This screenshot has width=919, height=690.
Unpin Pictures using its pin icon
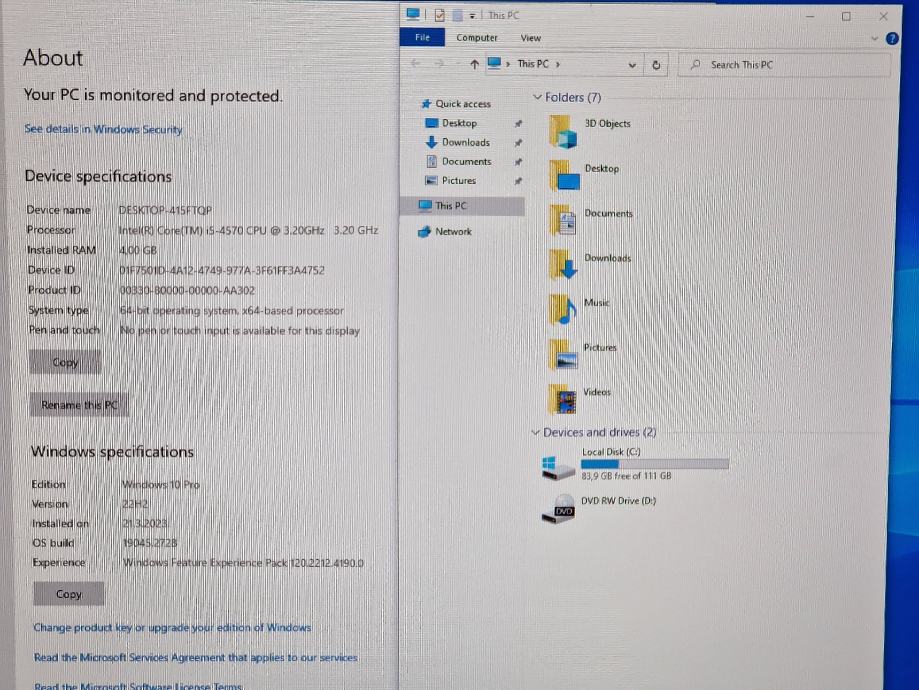(x=518, y=182)
